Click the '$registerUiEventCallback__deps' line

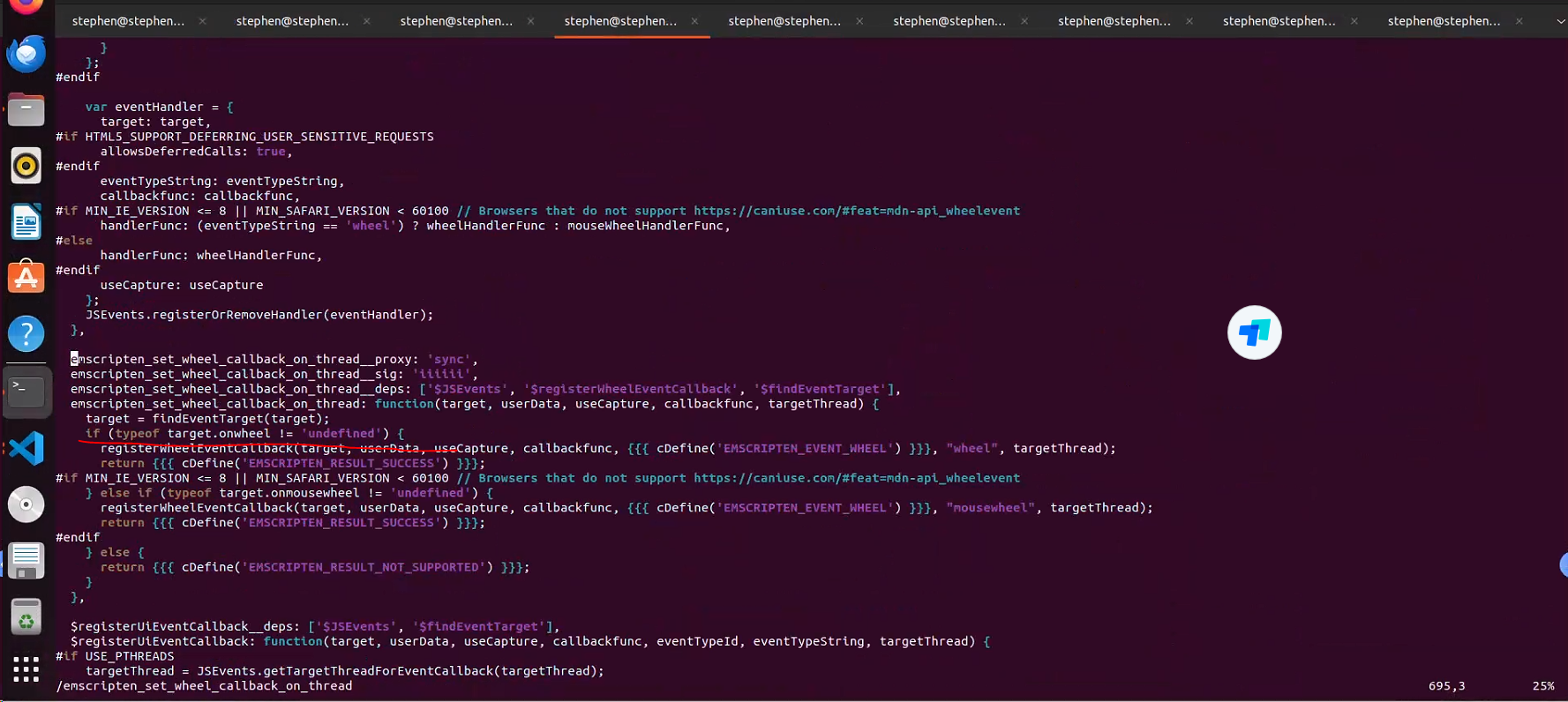tap(316, 626)
